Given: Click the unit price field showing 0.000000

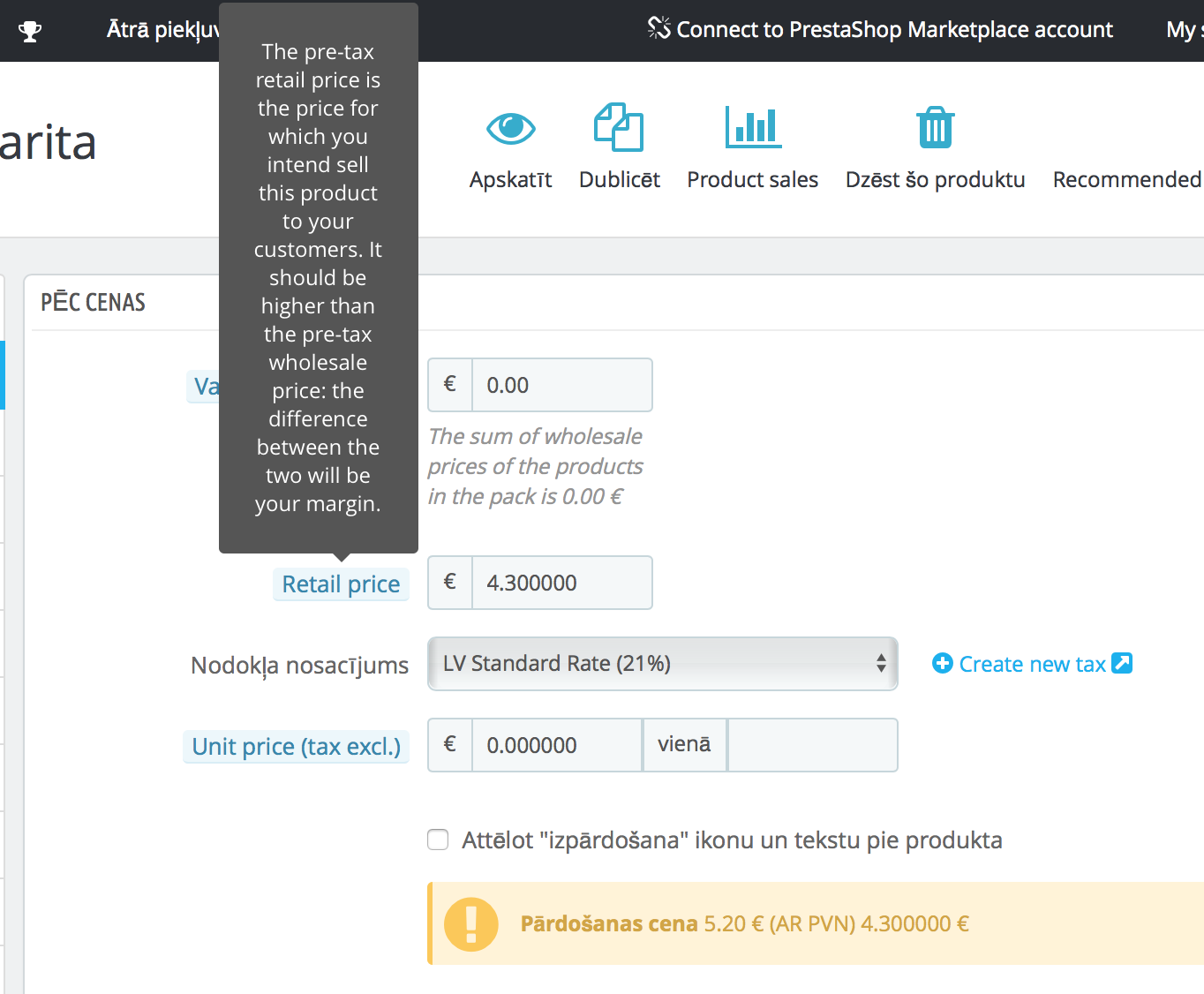Looking at the screenshot, I should [556, 745].
